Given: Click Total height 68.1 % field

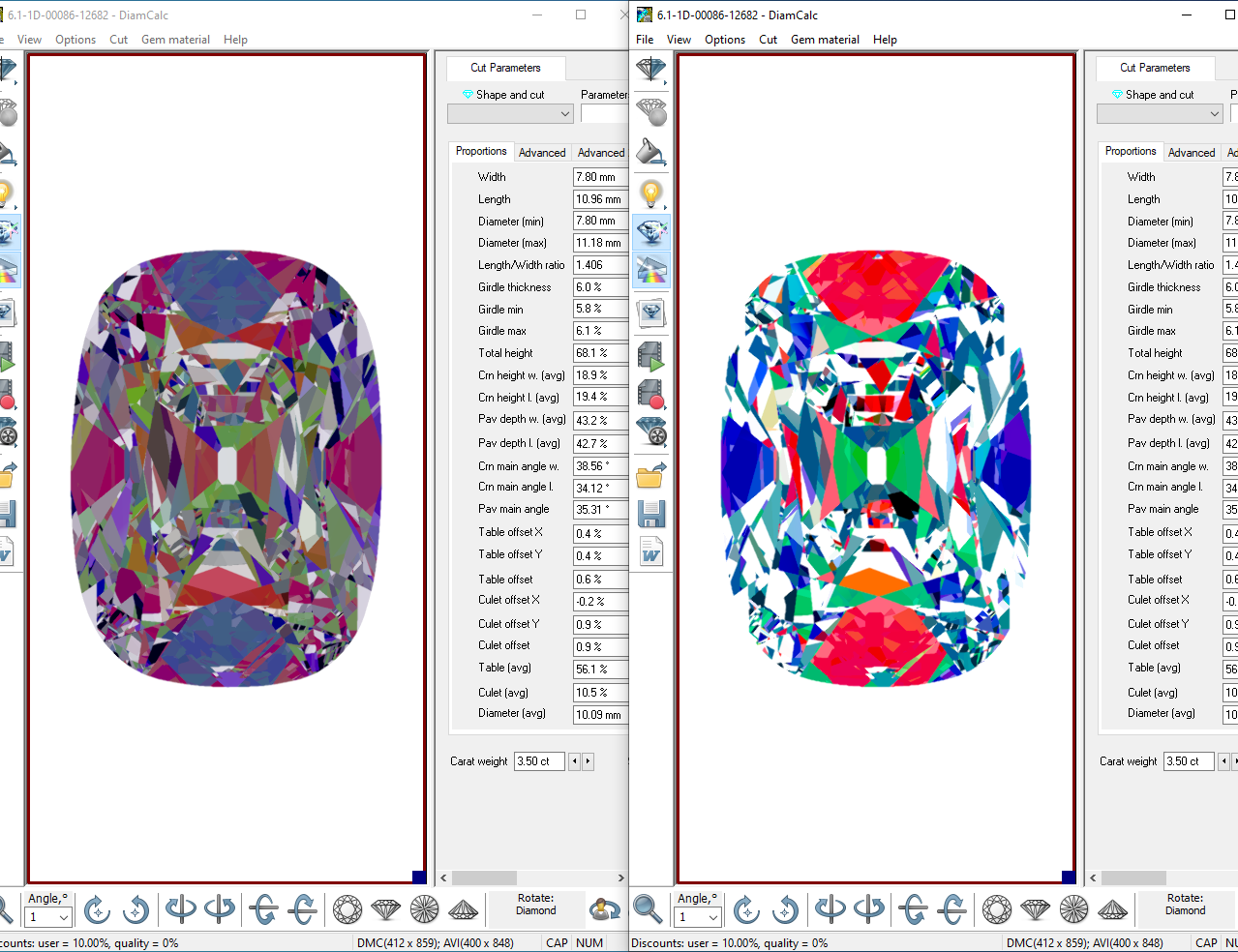Looking at the screenshot, I should point(600,353).
